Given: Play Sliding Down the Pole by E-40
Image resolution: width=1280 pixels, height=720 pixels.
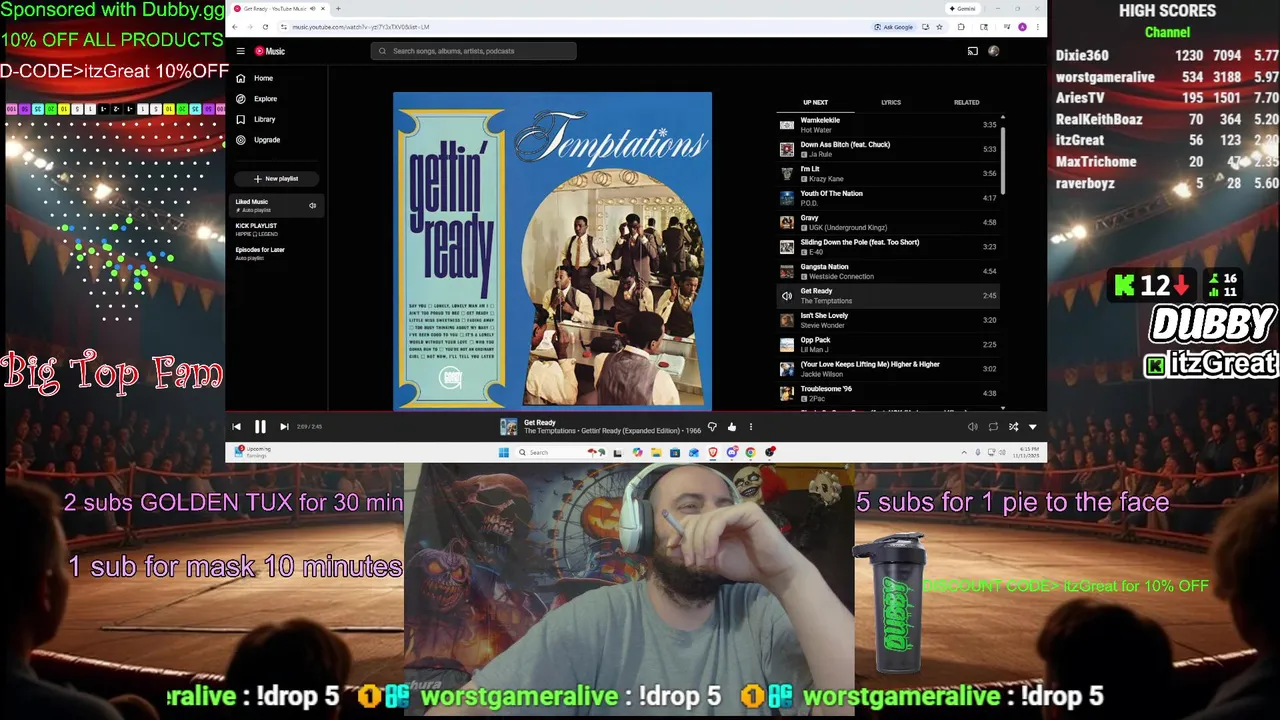Looking at the screenshot, I should [888, 247].
